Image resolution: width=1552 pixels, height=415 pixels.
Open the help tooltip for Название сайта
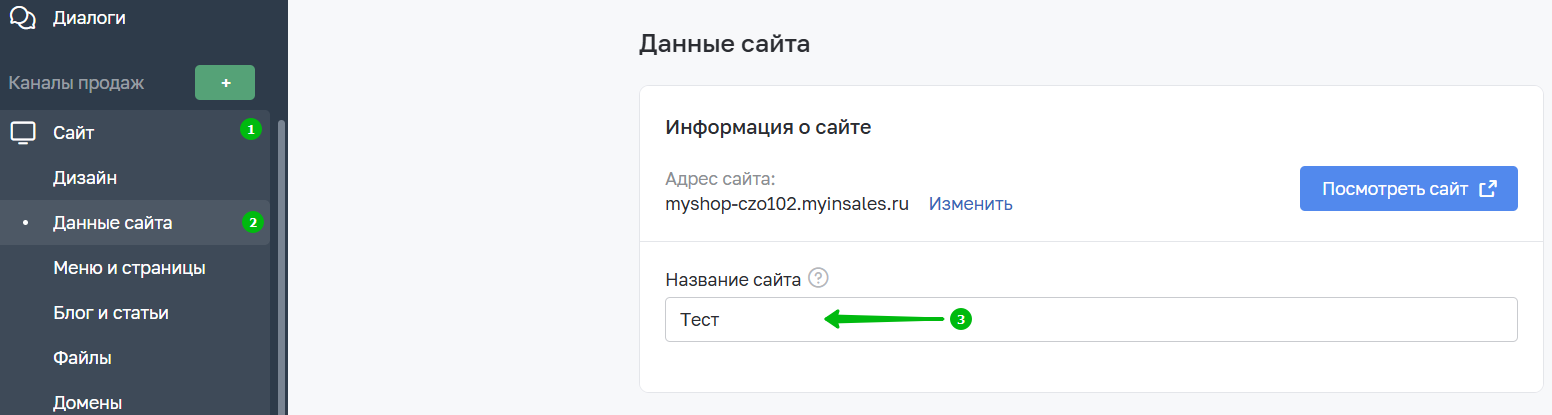pyautogui.click(x=819, y=278)
